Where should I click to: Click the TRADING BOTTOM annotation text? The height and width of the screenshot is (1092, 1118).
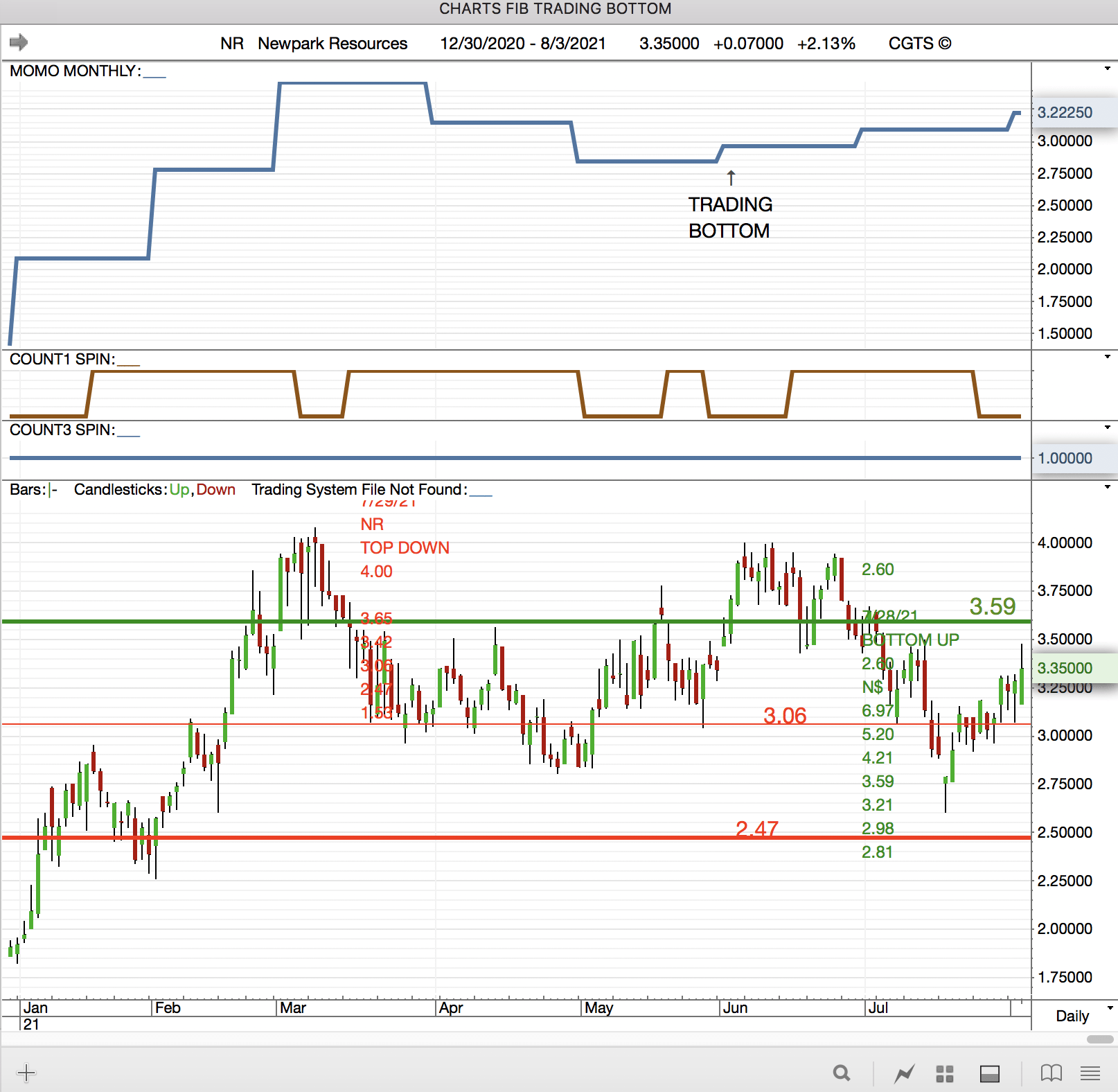pos(730,218)
